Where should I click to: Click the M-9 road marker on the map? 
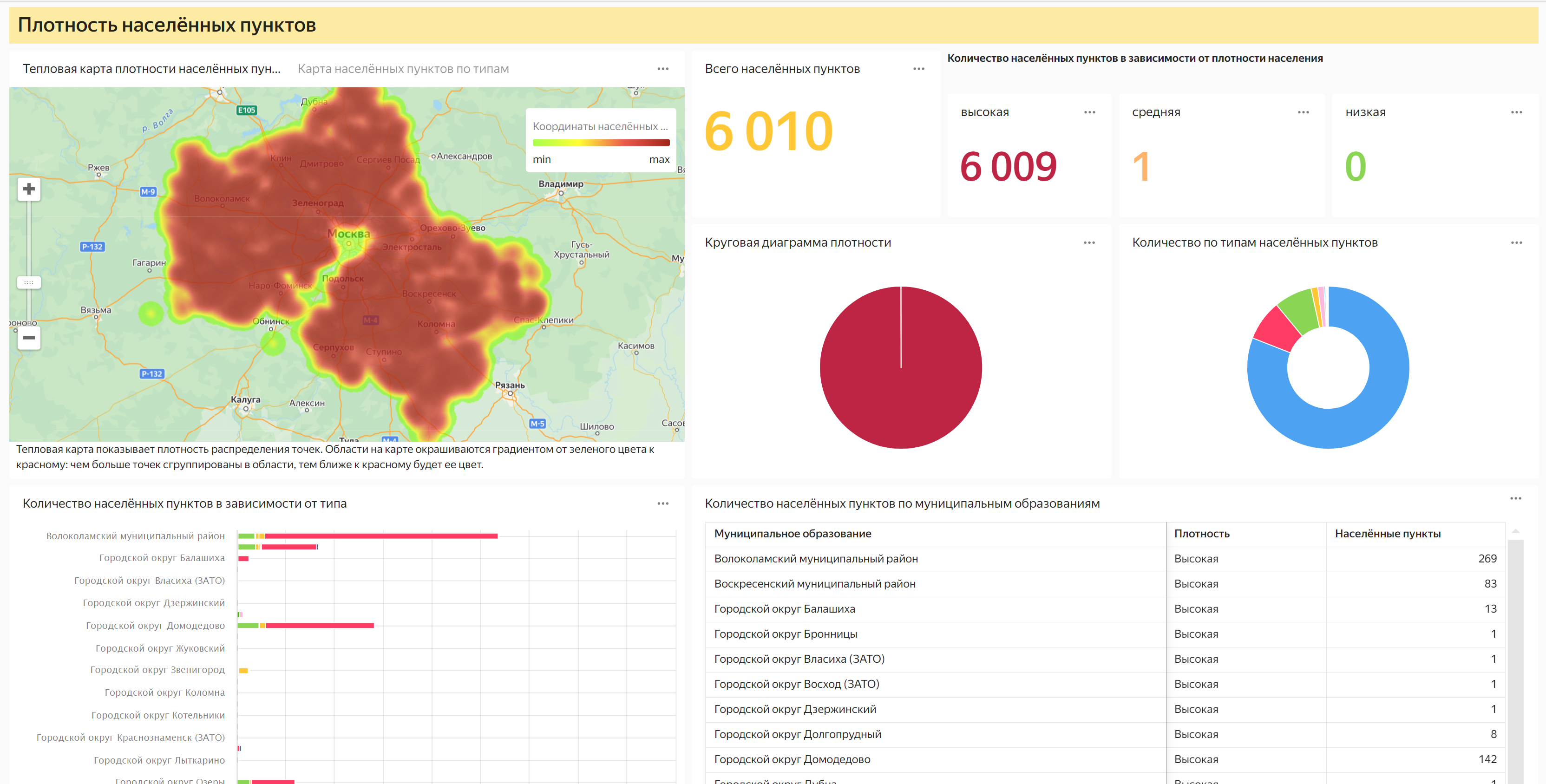[x=148, y=192]
